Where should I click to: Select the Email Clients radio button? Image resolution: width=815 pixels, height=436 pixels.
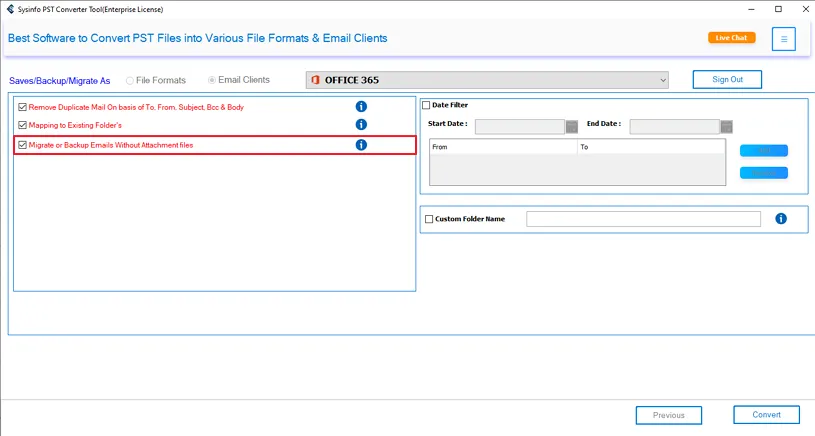point(211,80)
